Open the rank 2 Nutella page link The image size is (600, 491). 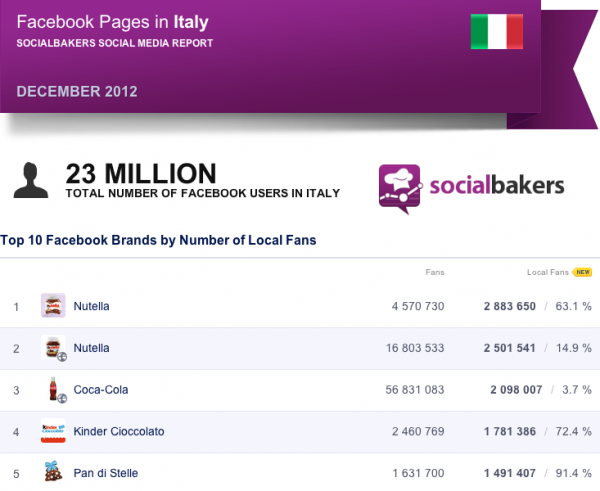[91, 348]
